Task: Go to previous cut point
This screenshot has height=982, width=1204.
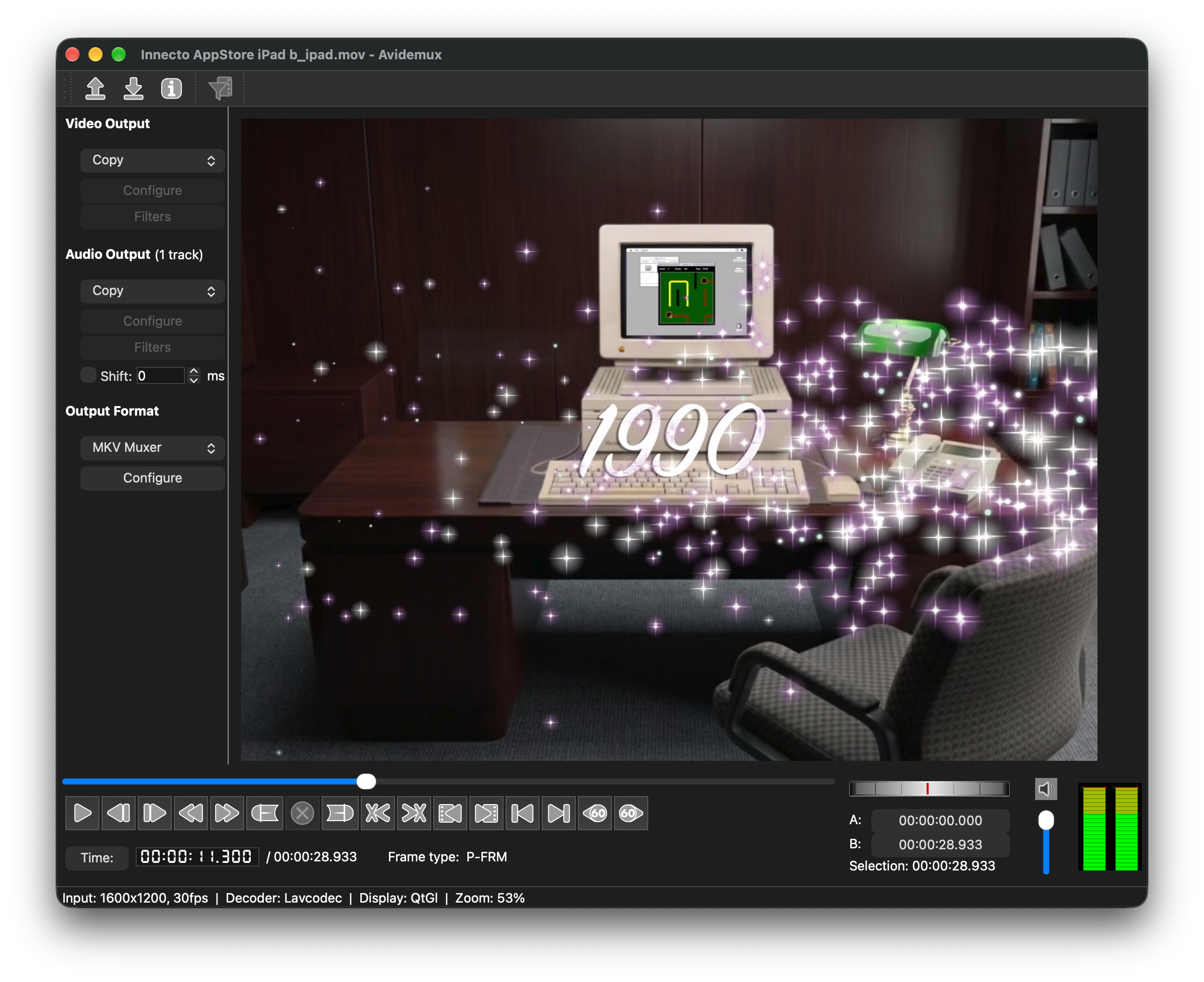Action: click(378, 814)
